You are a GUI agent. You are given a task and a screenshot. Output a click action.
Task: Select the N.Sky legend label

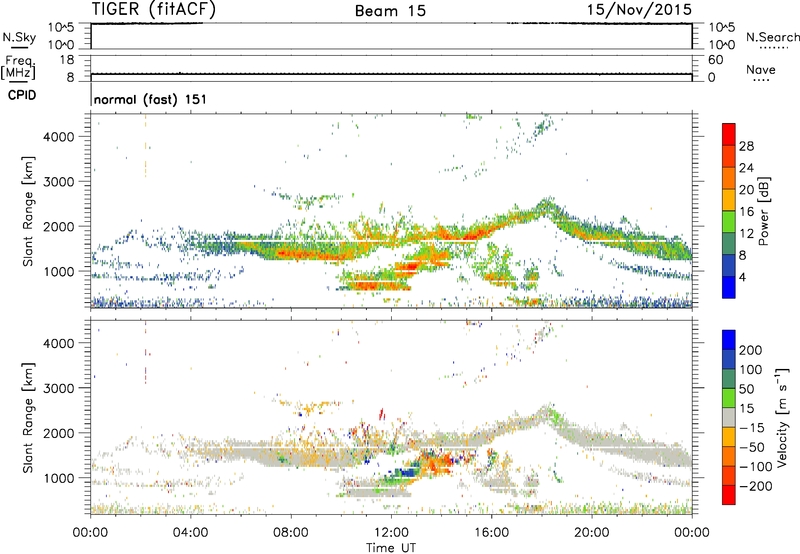19,37
